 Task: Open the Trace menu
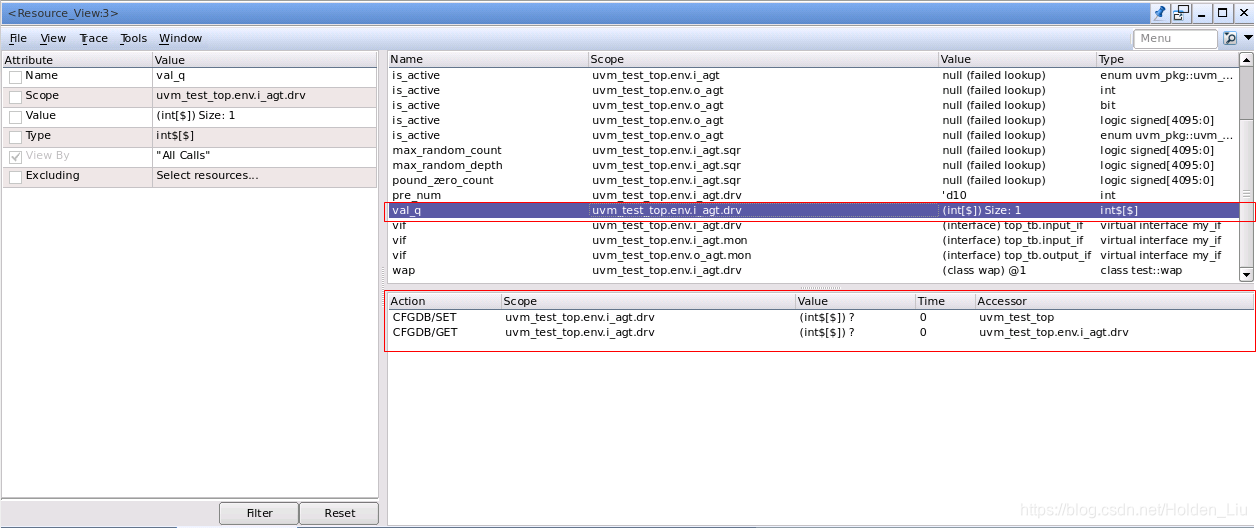click(94, 38)
